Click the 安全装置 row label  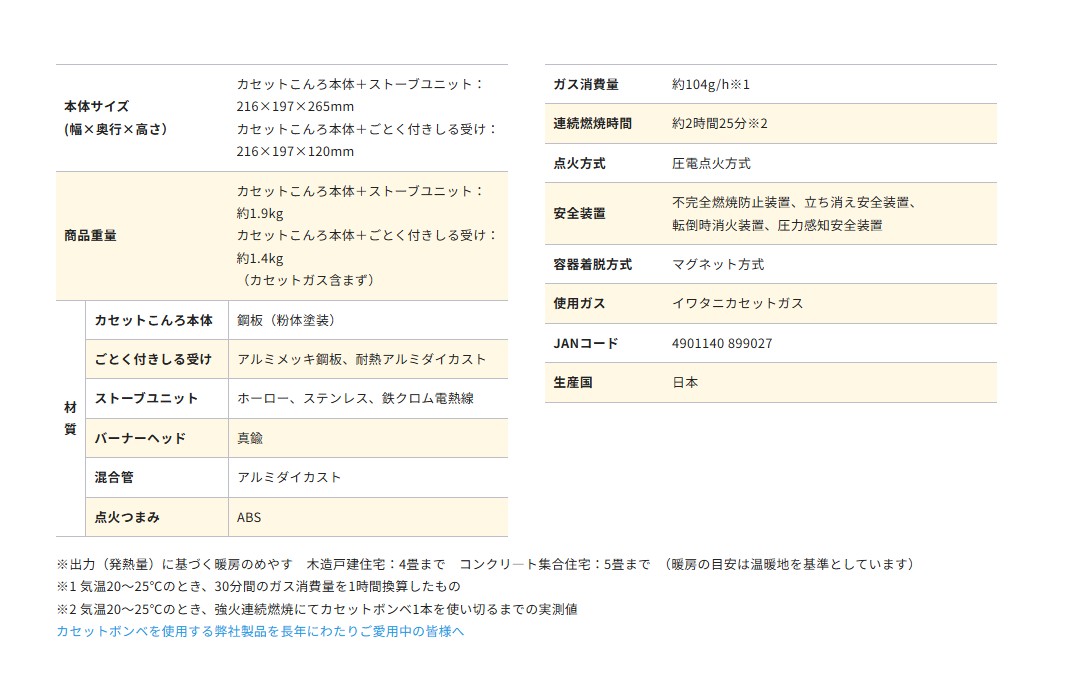tap(579, 213)
